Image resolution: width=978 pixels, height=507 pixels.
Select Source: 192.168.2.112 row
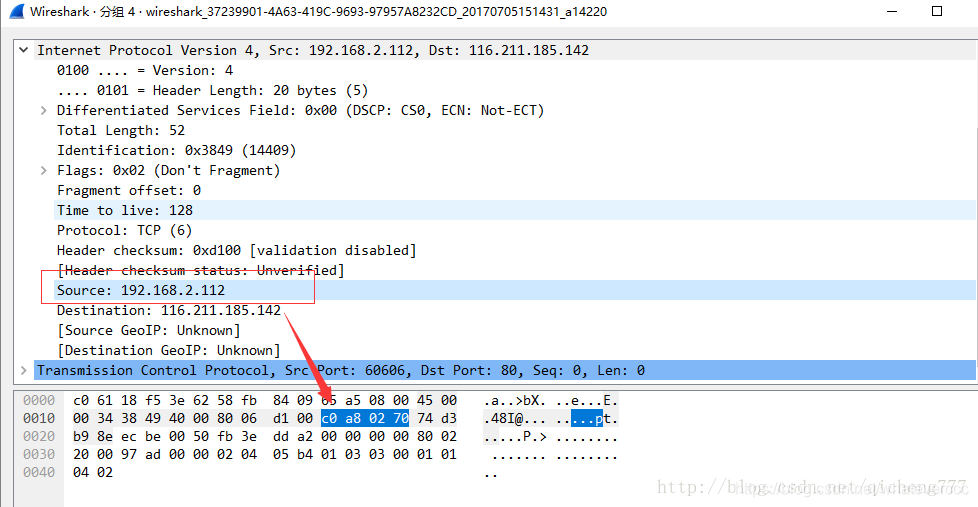tap(515, 290)
